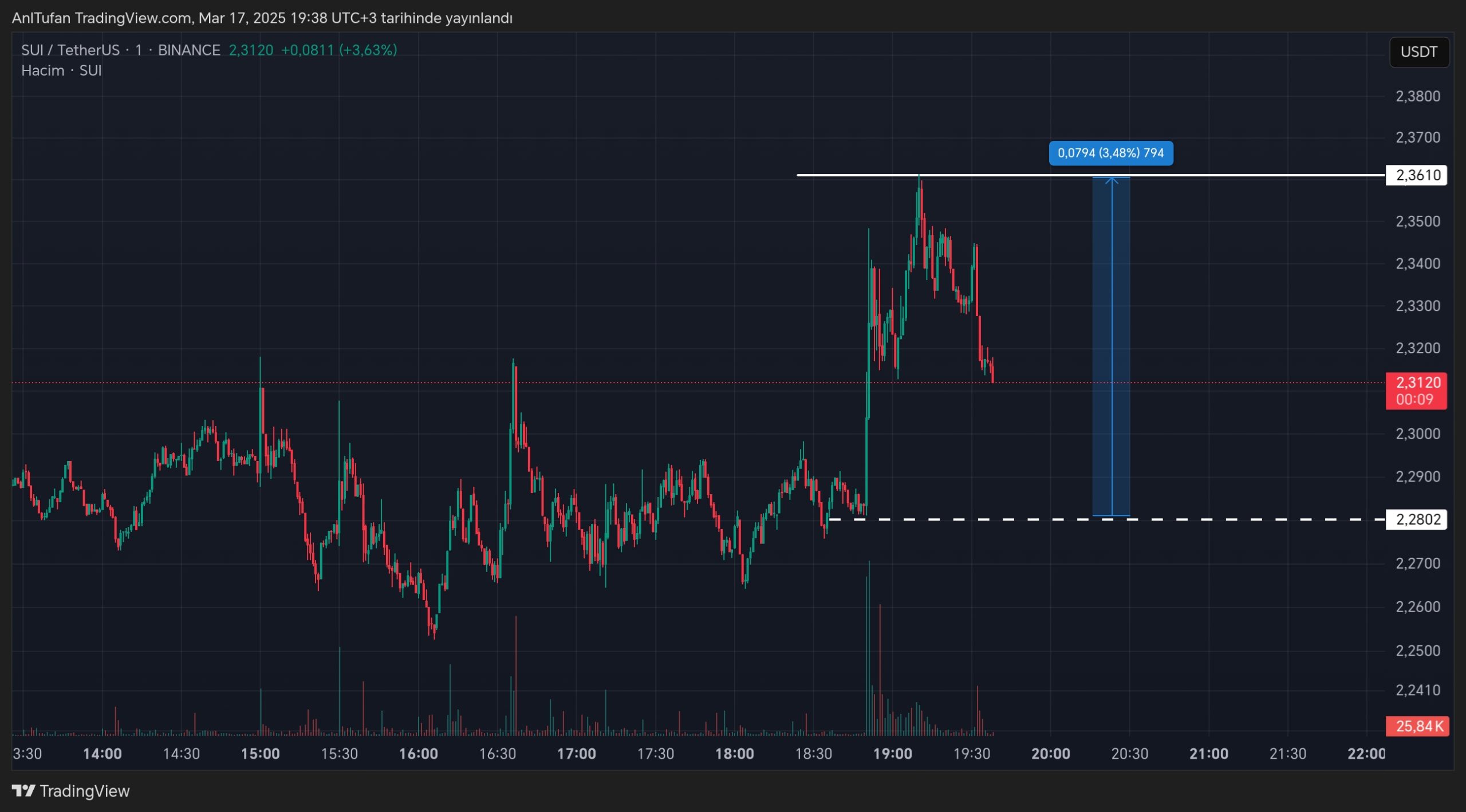1466x812 pixels.
Task: Click the 2,3610 price label
Action: click(x=1416, y=175)
